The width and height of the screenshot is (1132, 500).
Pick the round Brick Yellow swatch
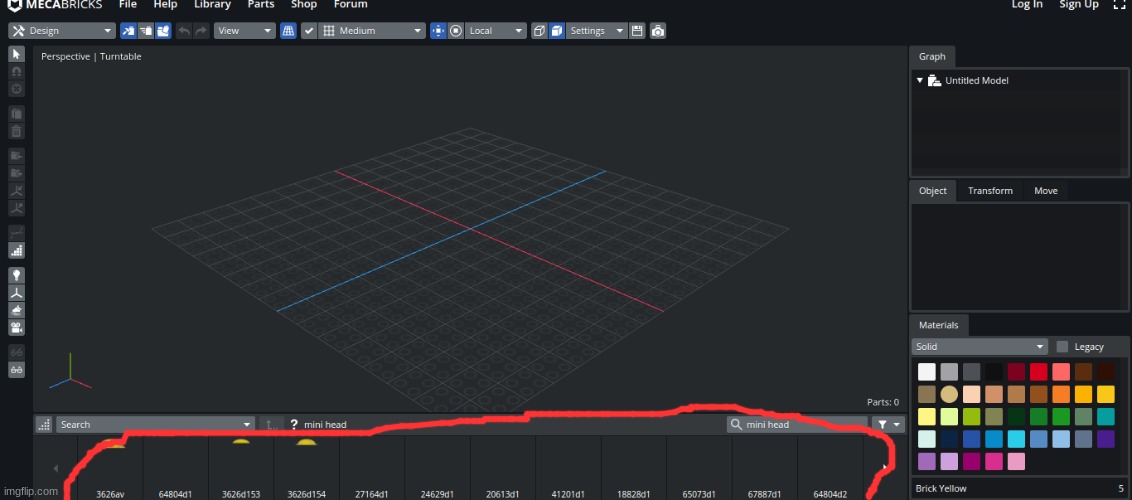tap(949, 394)
